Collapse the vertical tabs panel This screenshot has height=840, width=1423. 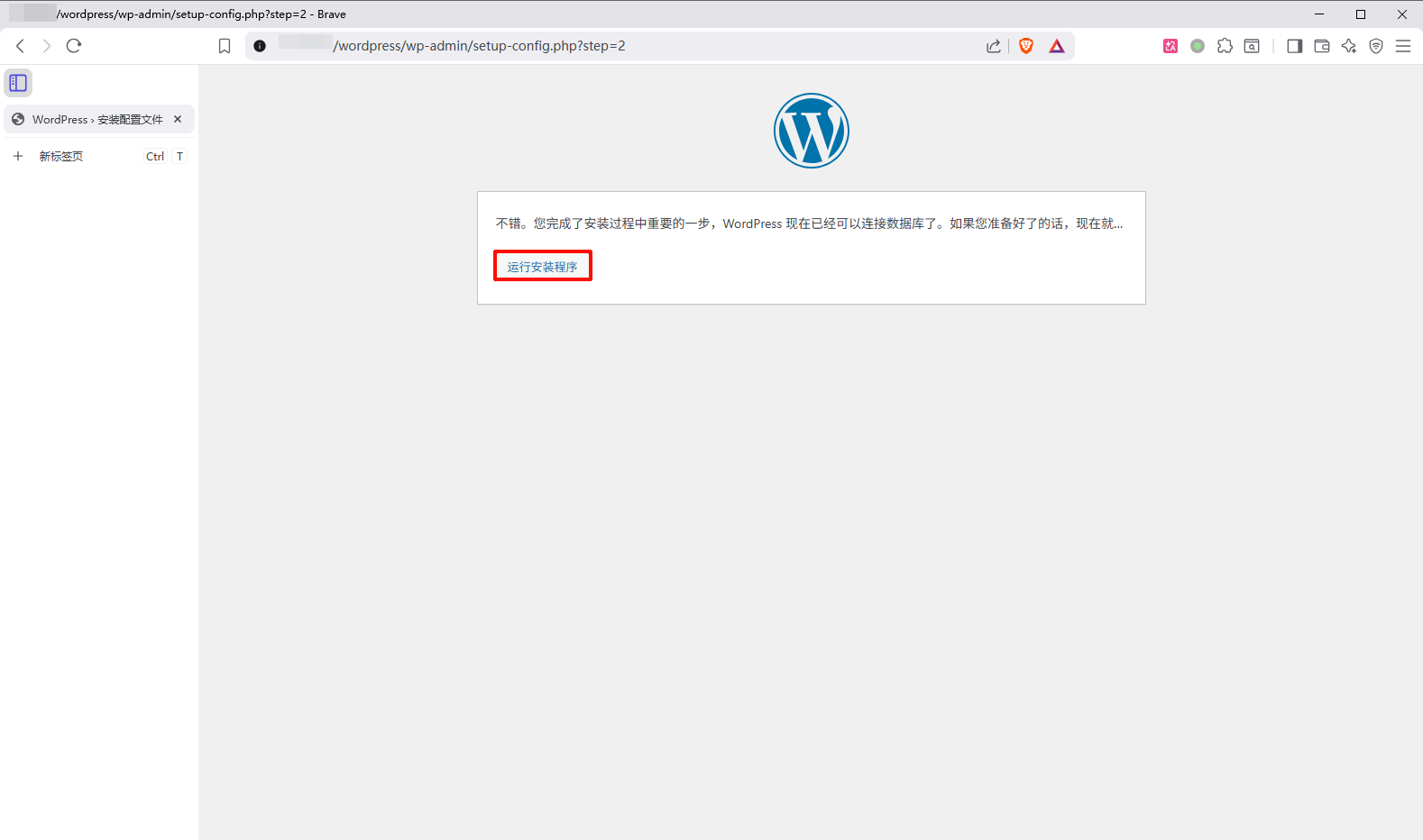point(18,83)
